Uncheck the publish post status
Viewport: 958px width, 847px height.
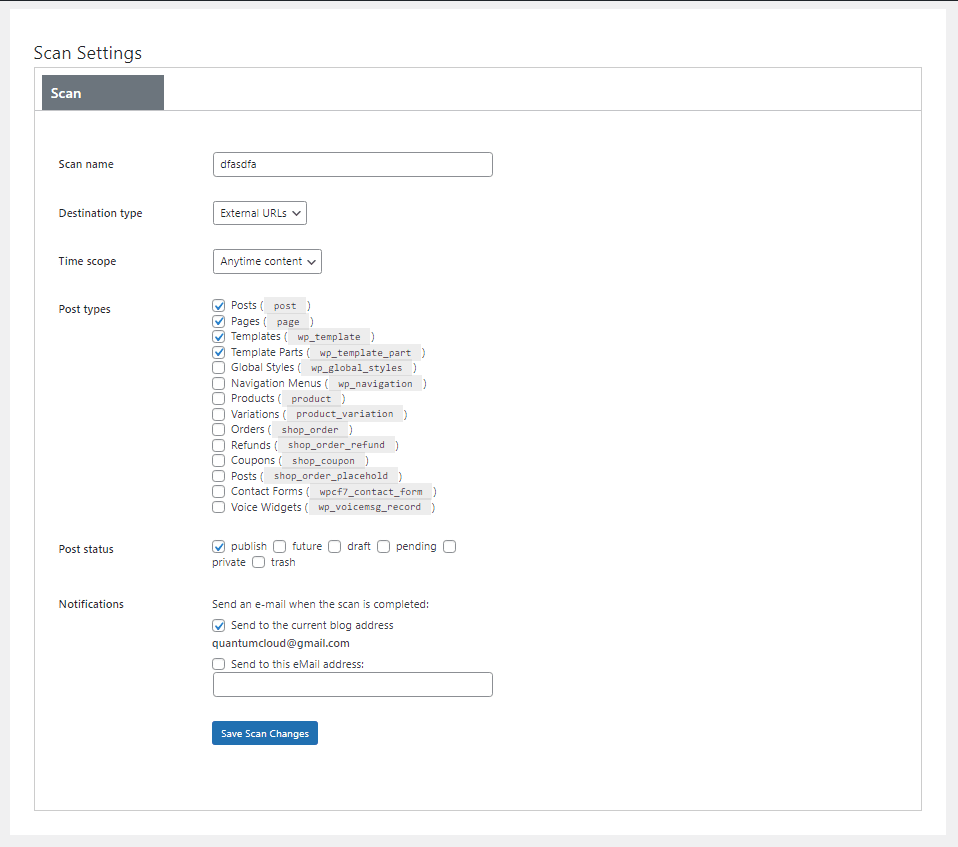pos(219,546)
